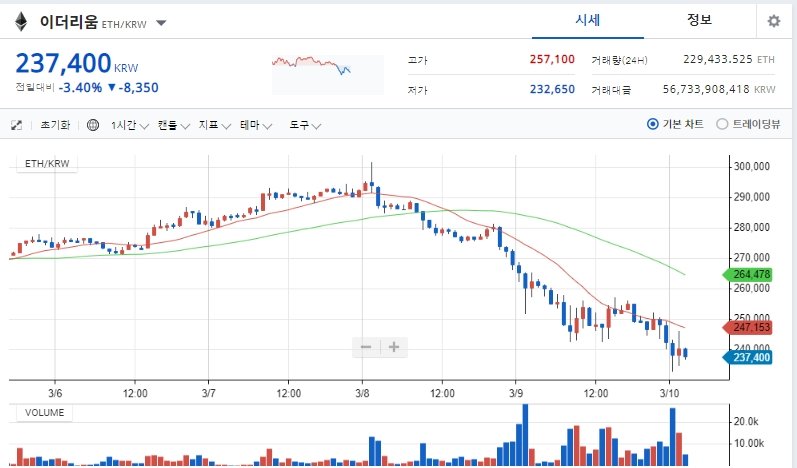
Task: Open the settings gear icon
Action: [774, 21]
